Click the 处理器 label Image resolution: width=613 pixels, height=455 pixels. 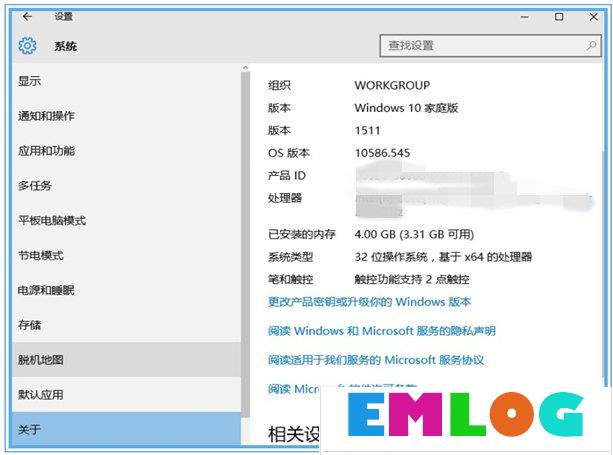(x=285, y=198)
